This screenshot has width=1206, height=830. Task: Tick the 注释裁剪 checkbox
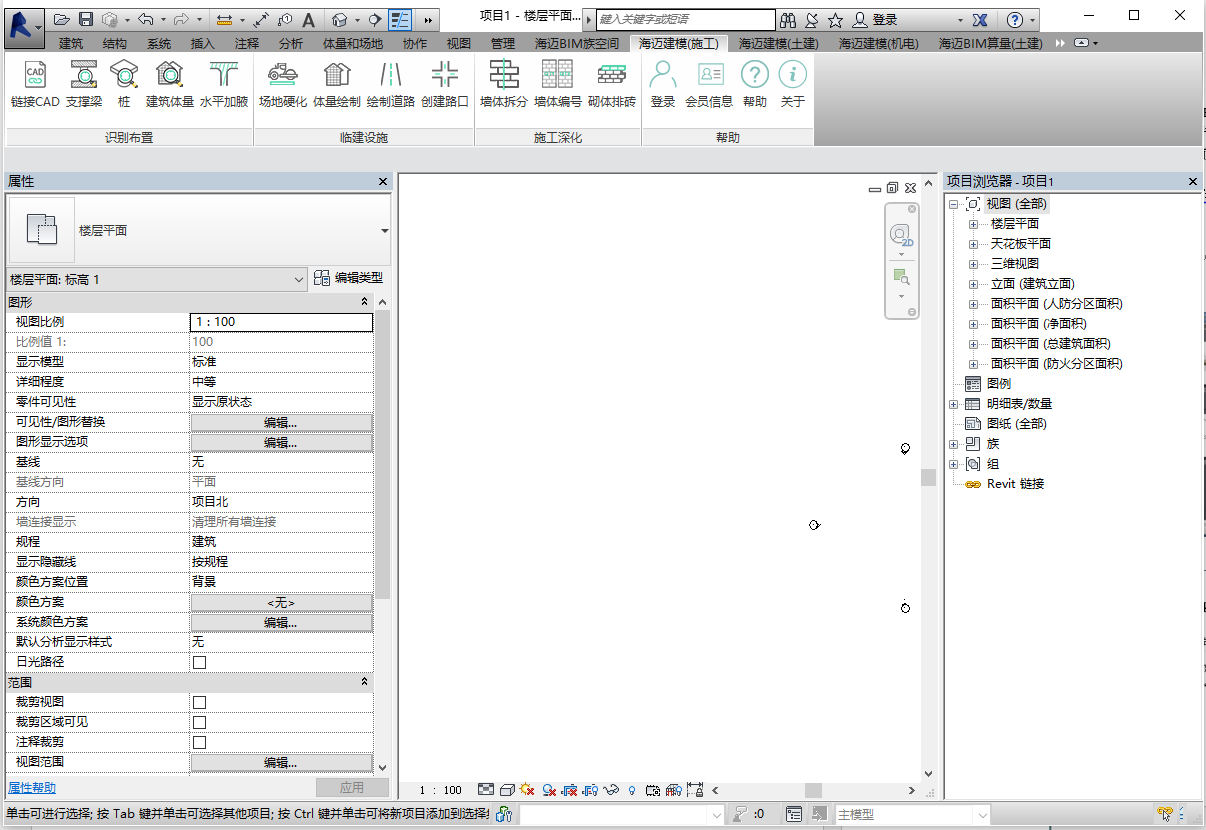(x=199, y=742)
